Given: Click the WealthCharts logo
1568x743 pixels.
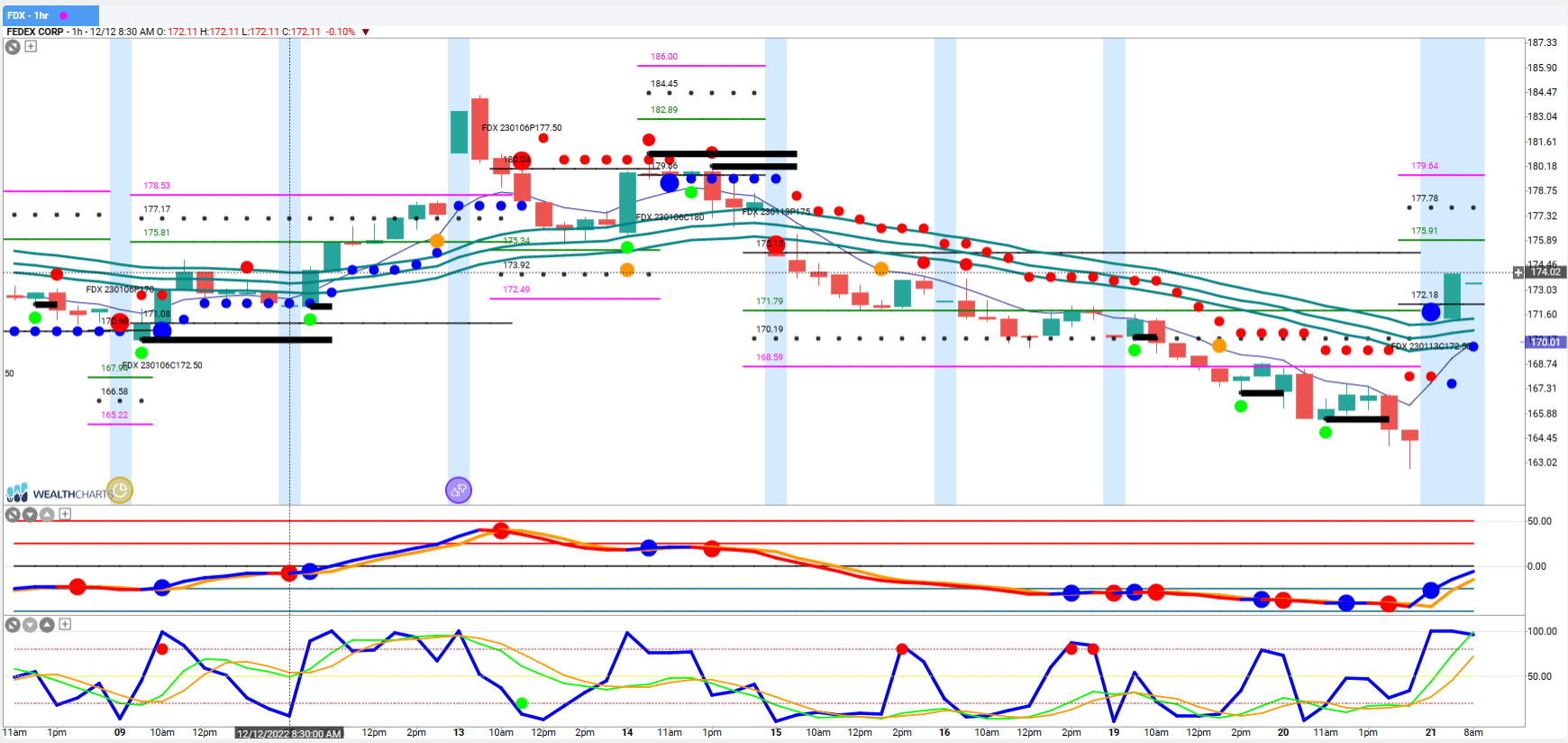Looking at the screenshot, I should click(59, 493).
